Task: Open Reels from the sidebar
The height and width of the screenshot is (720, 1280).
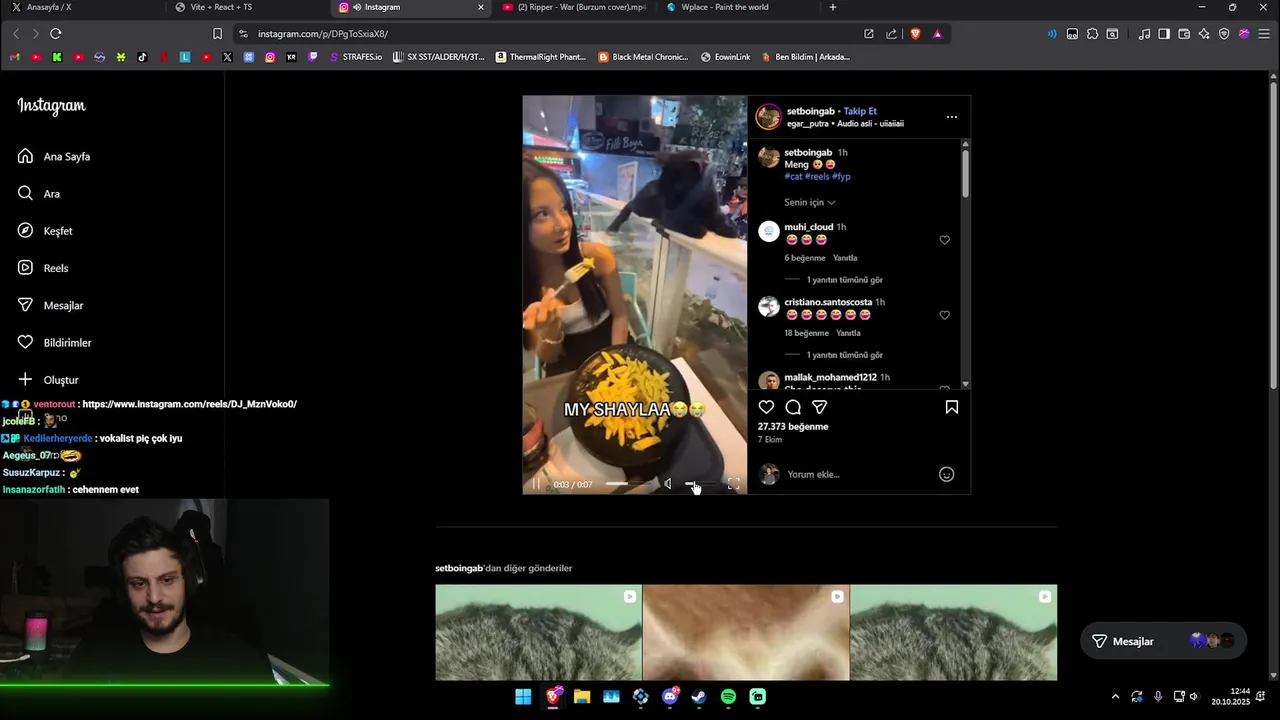Action: (x=43, y=268)
